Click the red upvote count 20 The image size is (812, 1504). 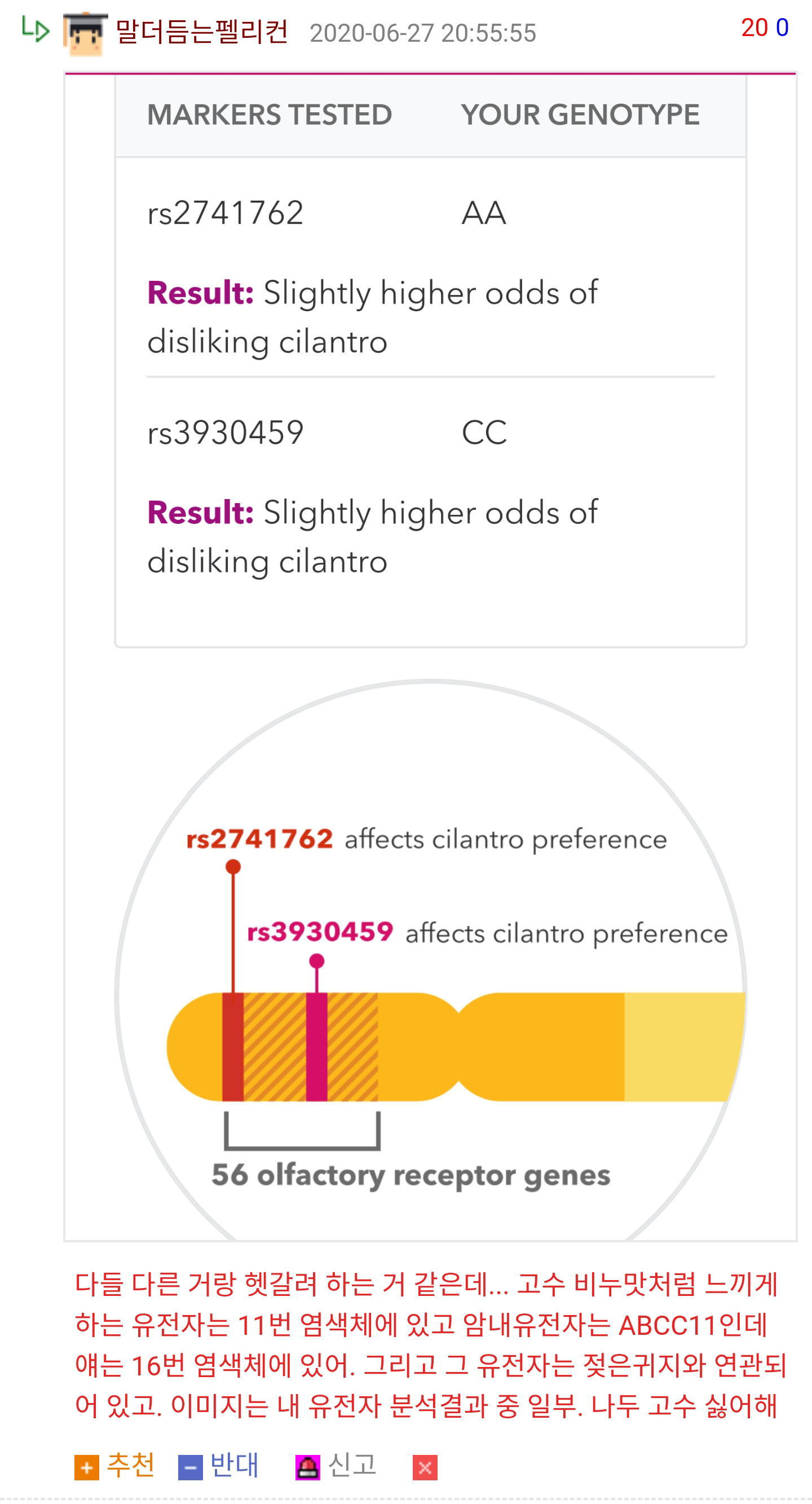coord(753,28)
